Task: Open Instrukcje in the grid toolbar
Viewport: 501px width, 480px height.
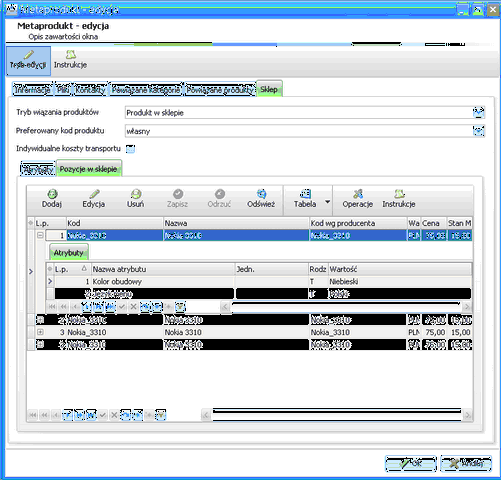Action: coord(399,199)
